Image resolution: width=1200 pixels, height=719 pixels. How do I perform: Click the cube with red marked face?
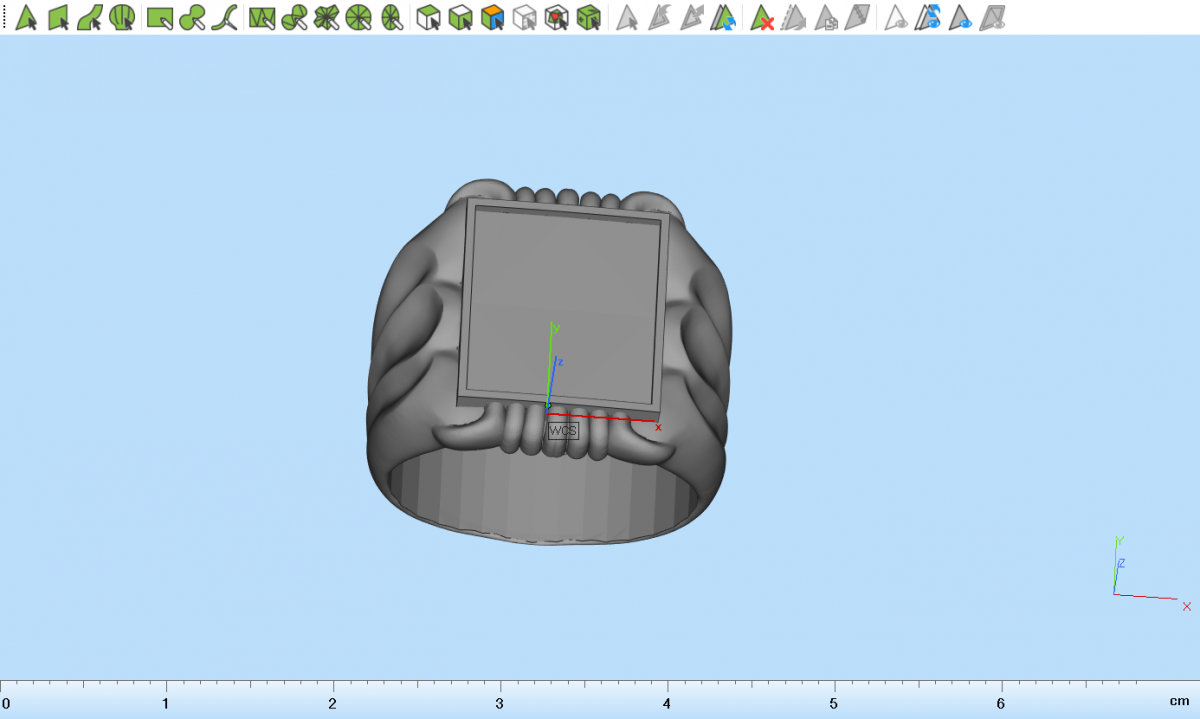click(x=557, y=17)
